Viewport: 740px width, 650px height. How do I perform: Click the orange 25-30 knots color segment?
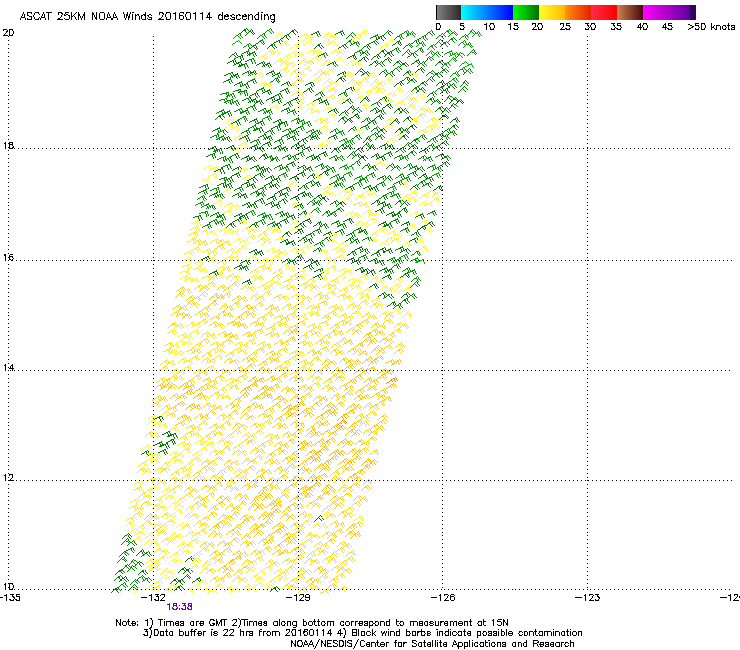(578, 12)
